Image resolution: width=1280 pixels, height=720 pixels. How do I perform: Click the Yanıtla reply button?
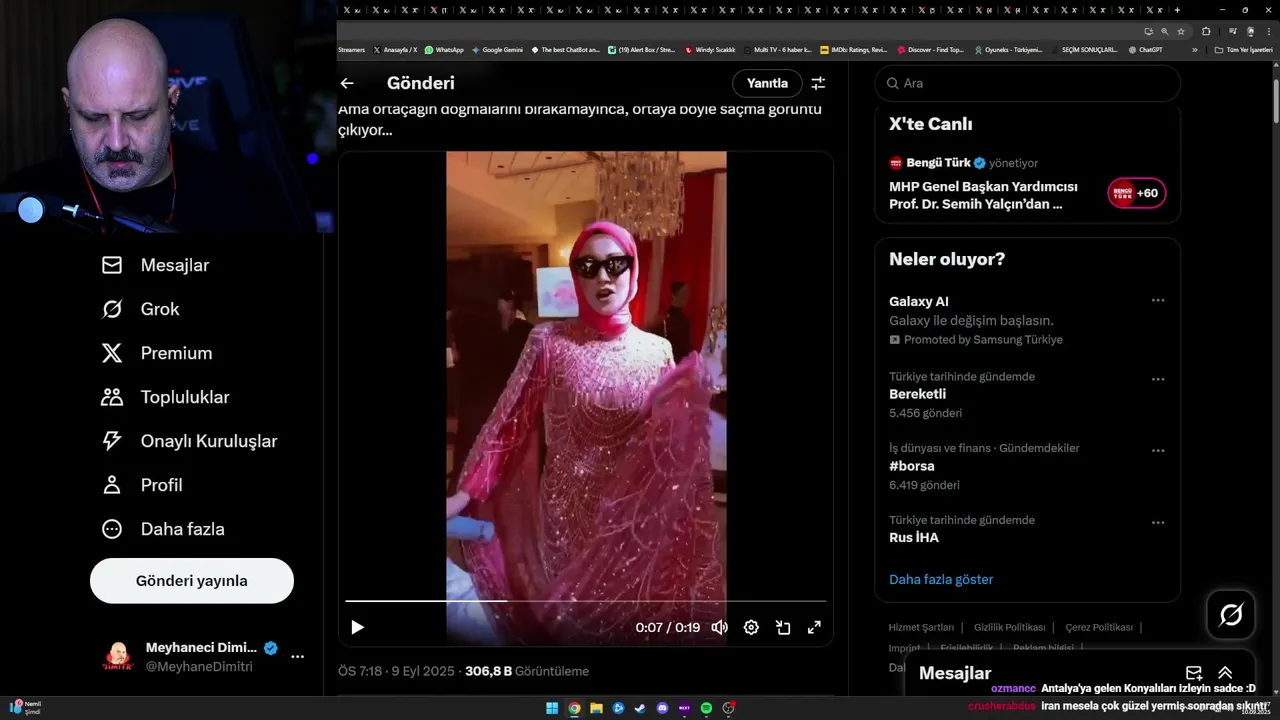click(767, 83)
